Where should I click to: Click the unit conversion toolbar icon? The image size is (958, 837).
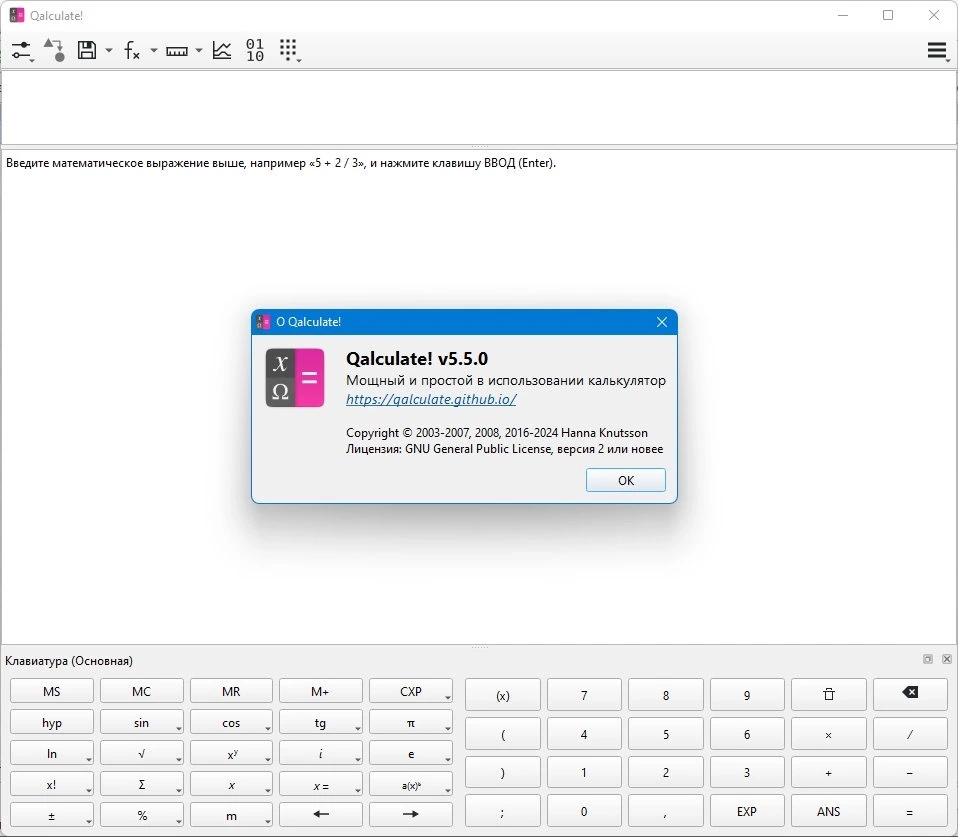pos(54,50)
